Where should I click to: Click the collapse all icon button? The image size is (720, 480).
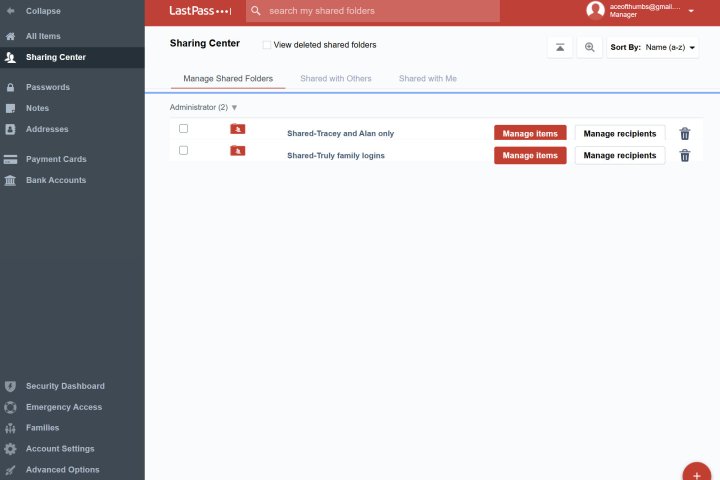point(560,47)
